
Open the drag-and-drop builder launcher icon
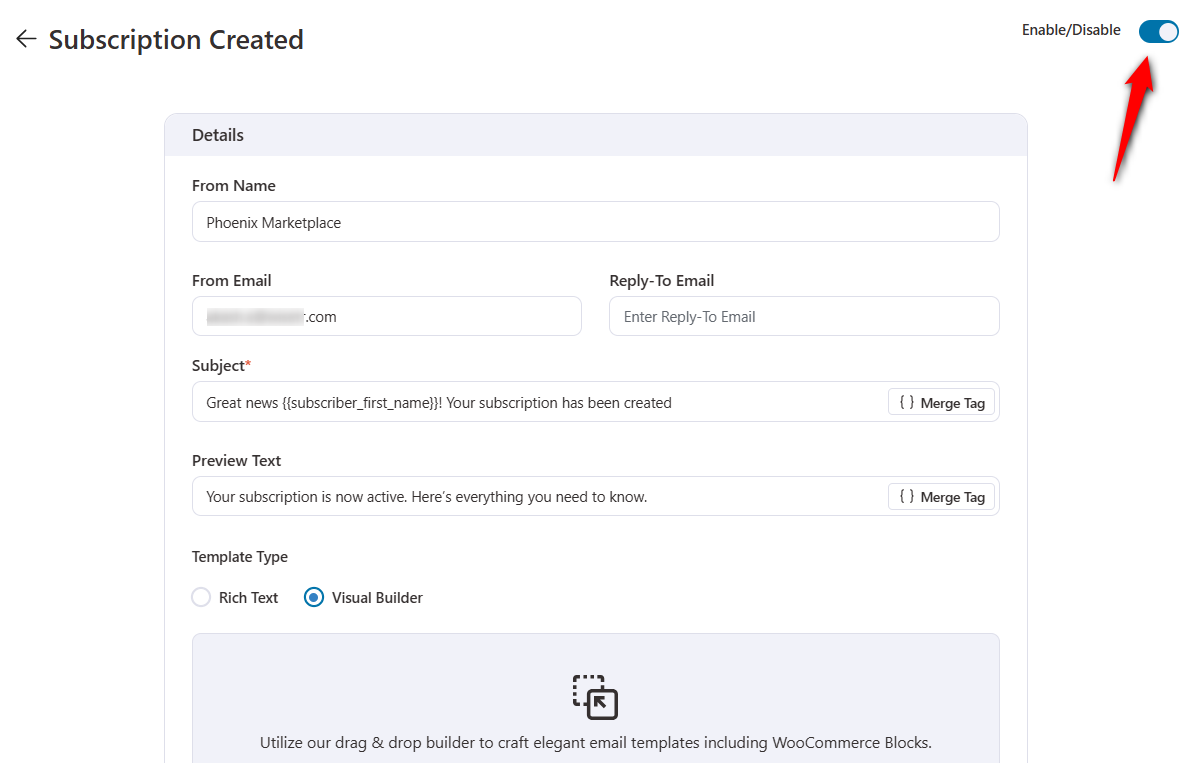596,697
